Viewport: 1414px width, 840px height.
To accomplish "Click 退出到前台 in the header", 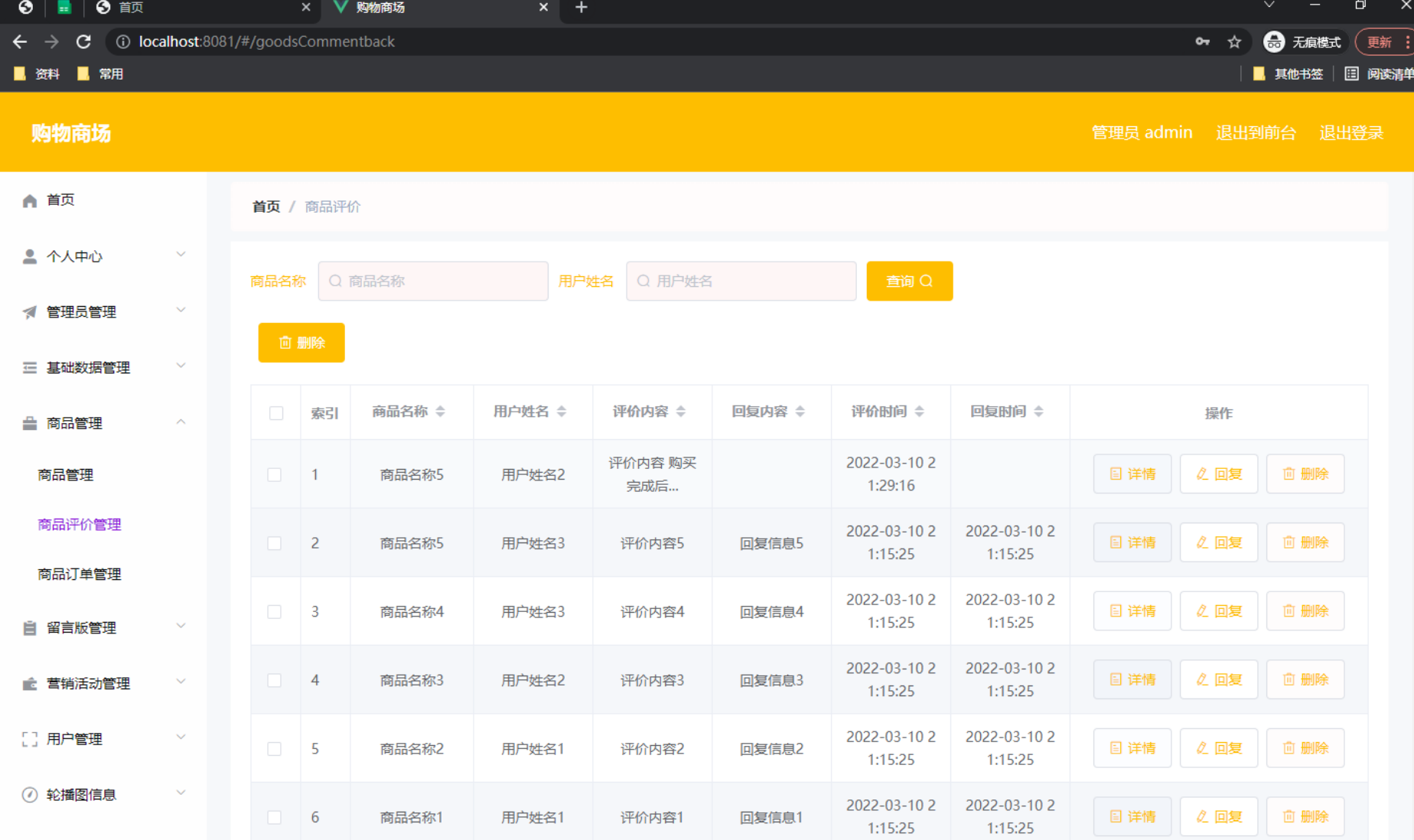I will coord(1256,133).
